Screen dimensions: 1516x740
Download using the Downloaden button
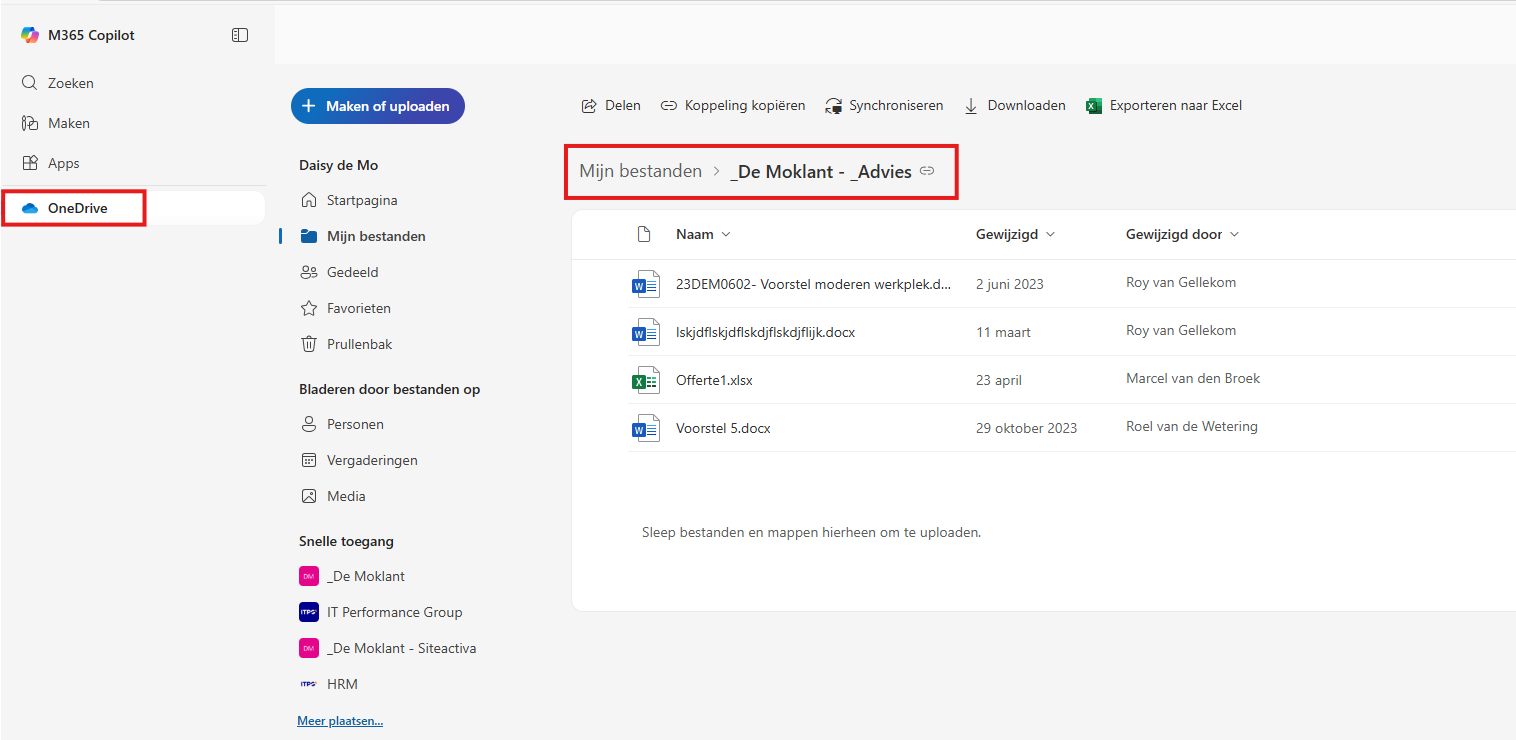click(x=1015, y=105)
